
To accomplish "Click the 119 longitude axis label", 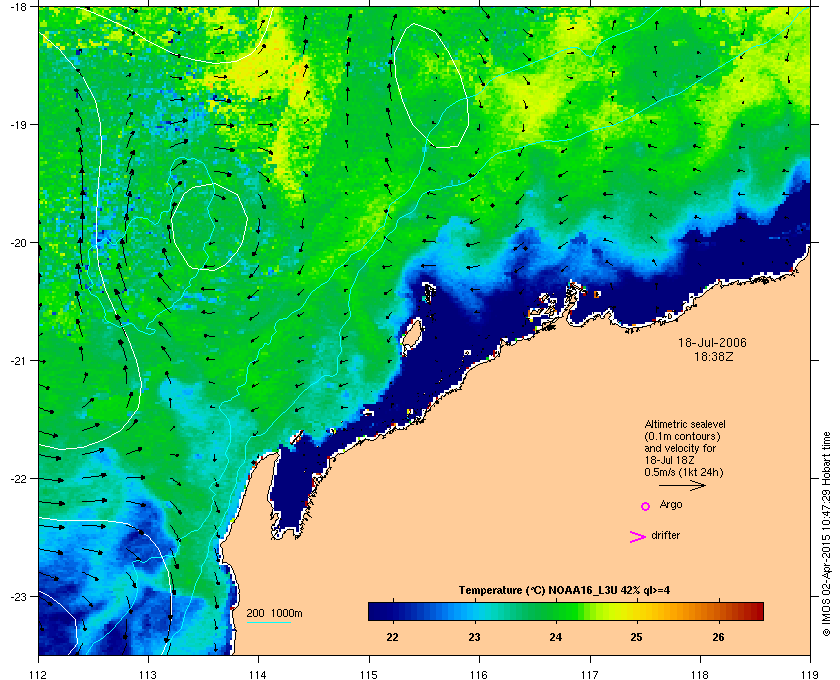I will tap(810, 674).
